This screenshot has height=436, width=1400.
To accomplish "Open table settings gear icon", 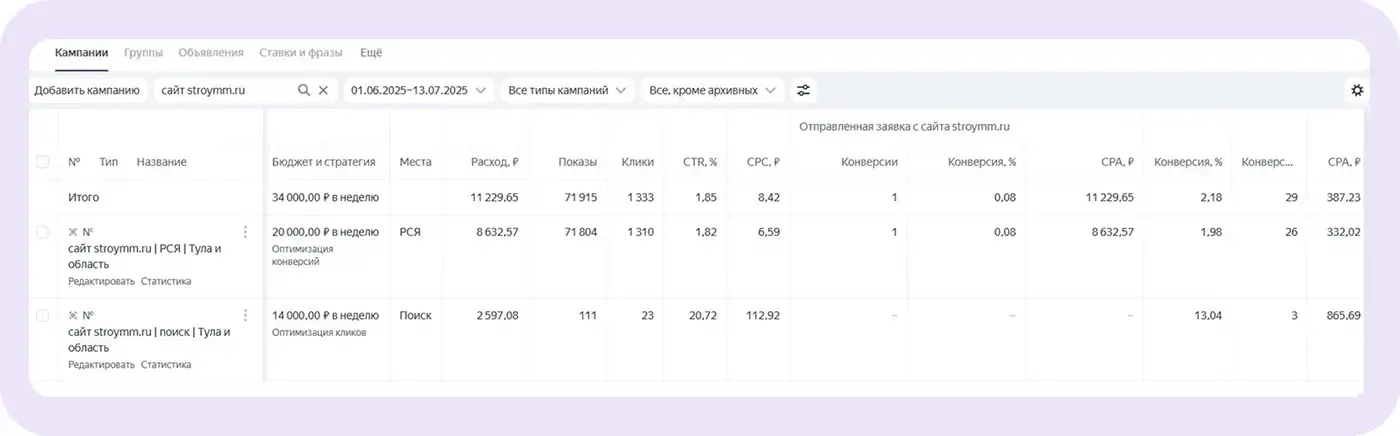I will (1357, 90).
